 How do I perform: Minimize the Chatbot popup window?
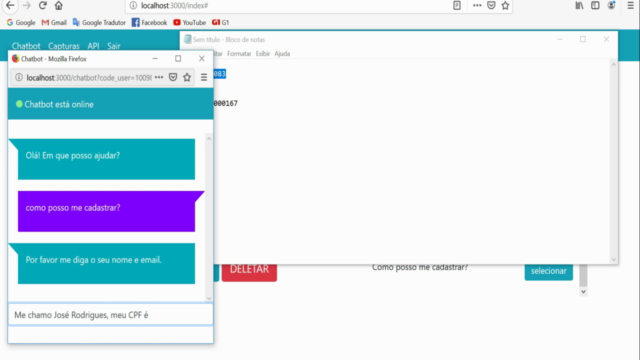(x=155, y=58)
